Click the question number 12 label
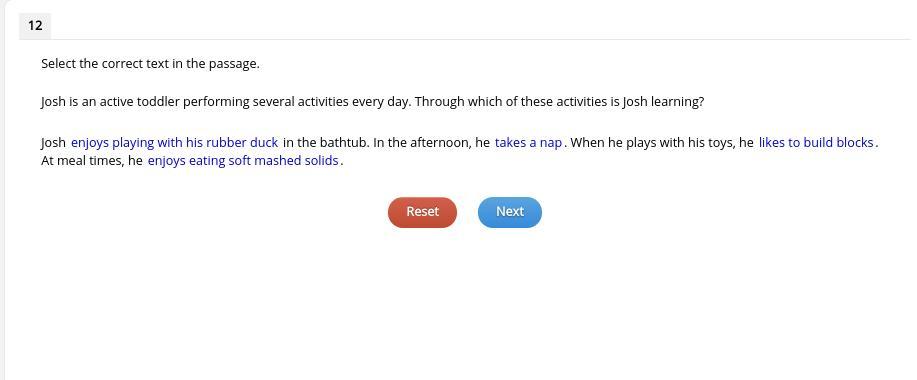The width and height of the screenshot is (917, 380). 35,26
